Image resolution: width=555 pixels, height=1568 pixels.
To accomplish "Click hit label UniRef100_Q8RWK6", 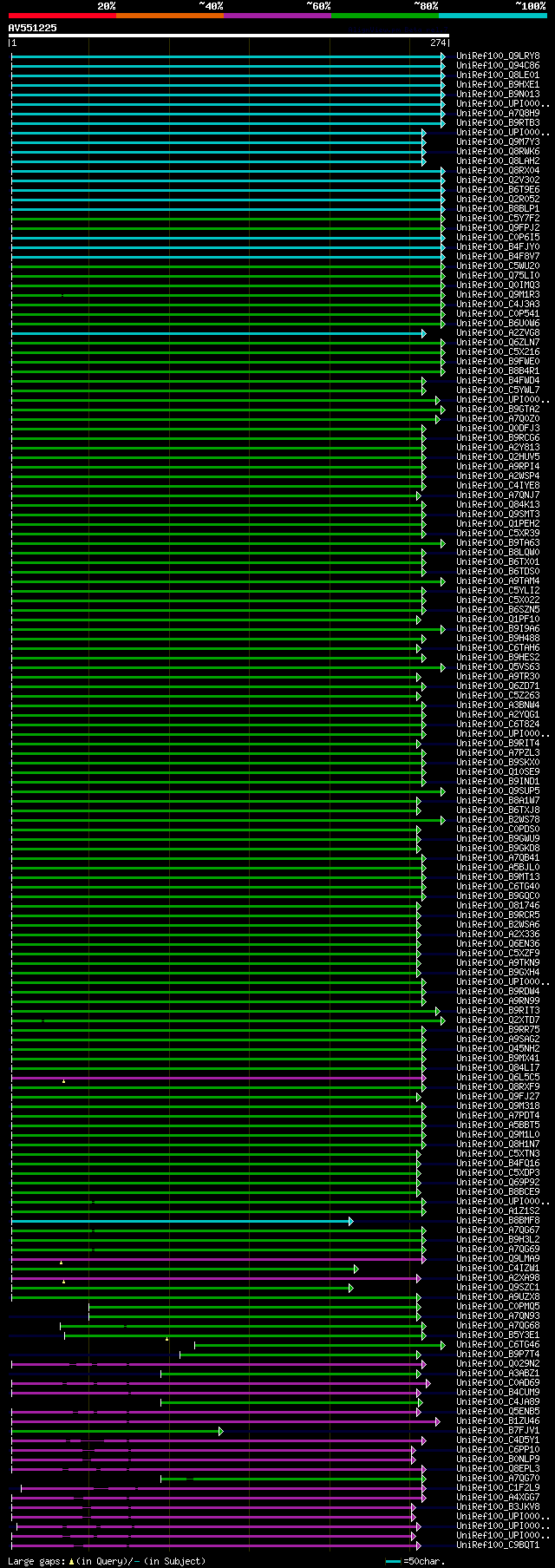I will (x=498, y=151).
